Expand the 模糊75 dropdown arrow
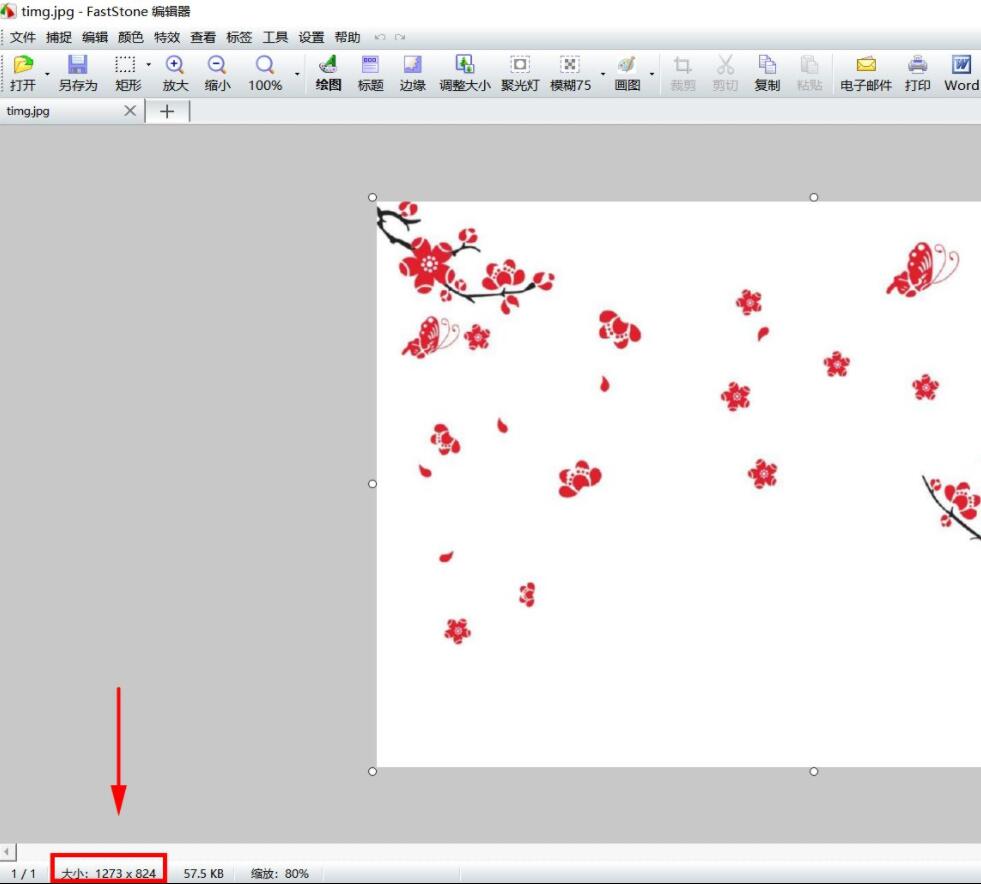The height and width of the screenshot is (884, 981). pos(602,74)
